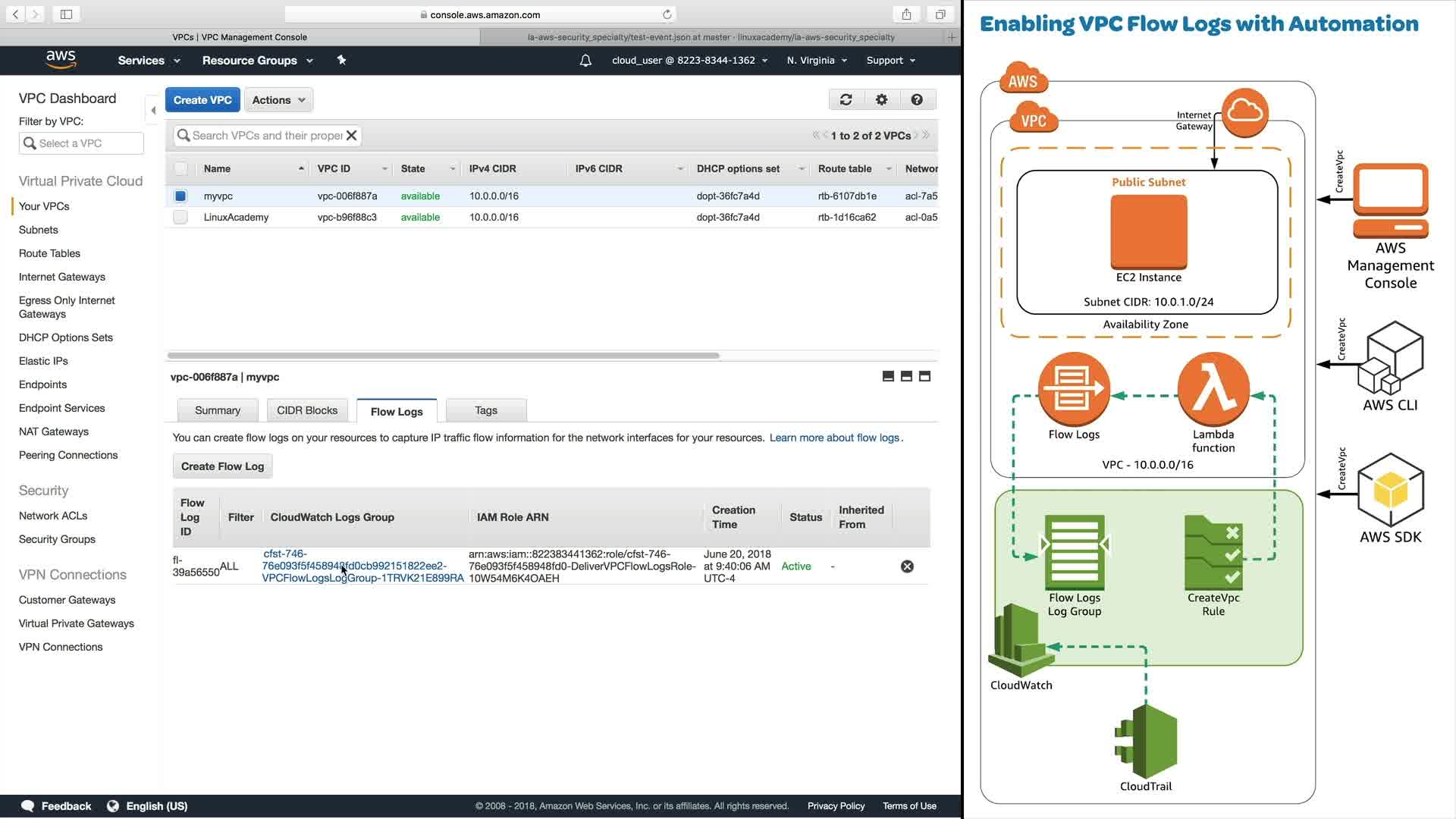The height and width of the screenshot is (819, 1456).
Task: Select the LinuxAcademy VPC checkbox
Action: (180, 218)
